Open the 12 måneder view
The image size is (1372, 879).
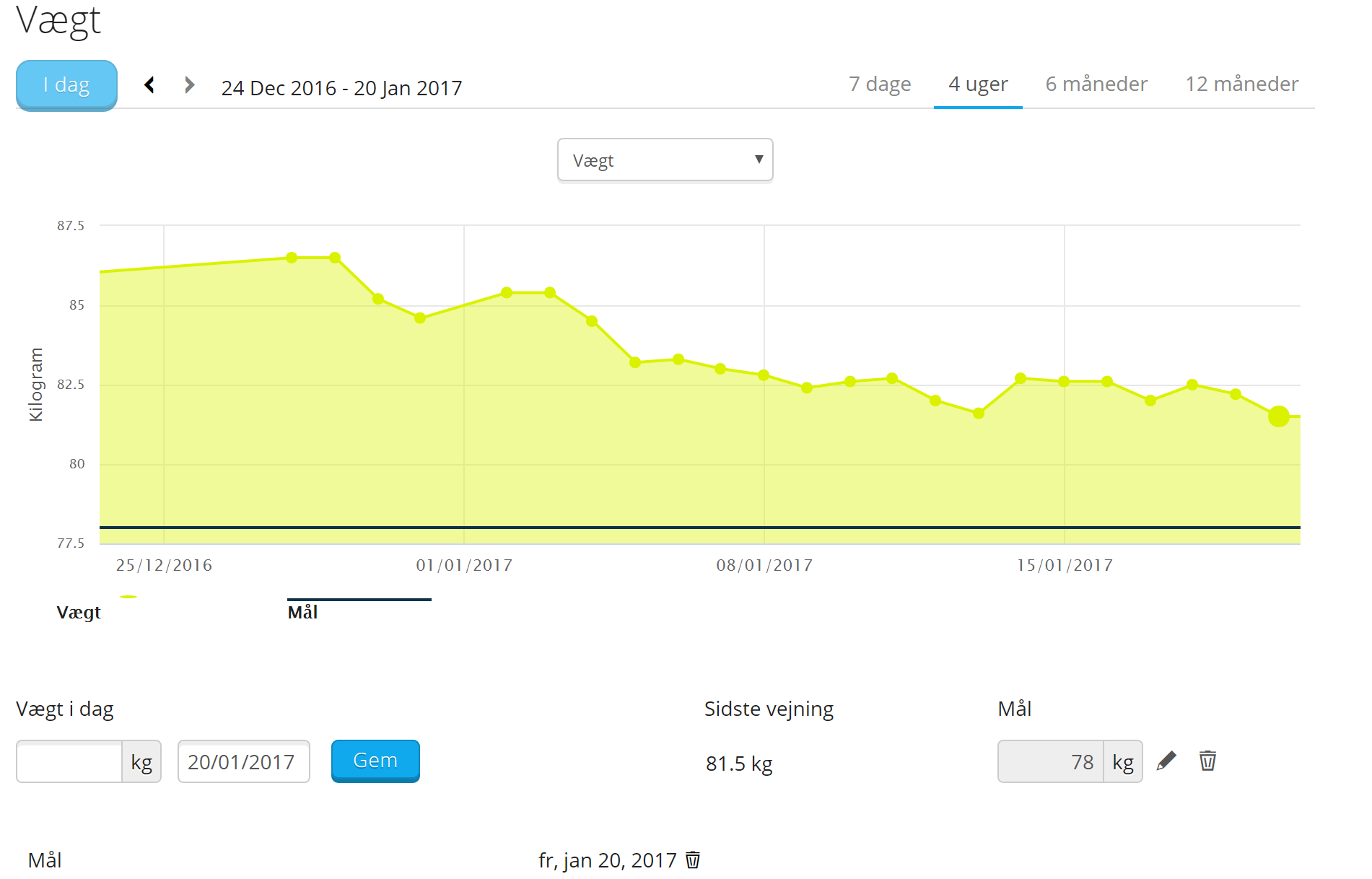pyautogui.click(x=1241, y=84)
